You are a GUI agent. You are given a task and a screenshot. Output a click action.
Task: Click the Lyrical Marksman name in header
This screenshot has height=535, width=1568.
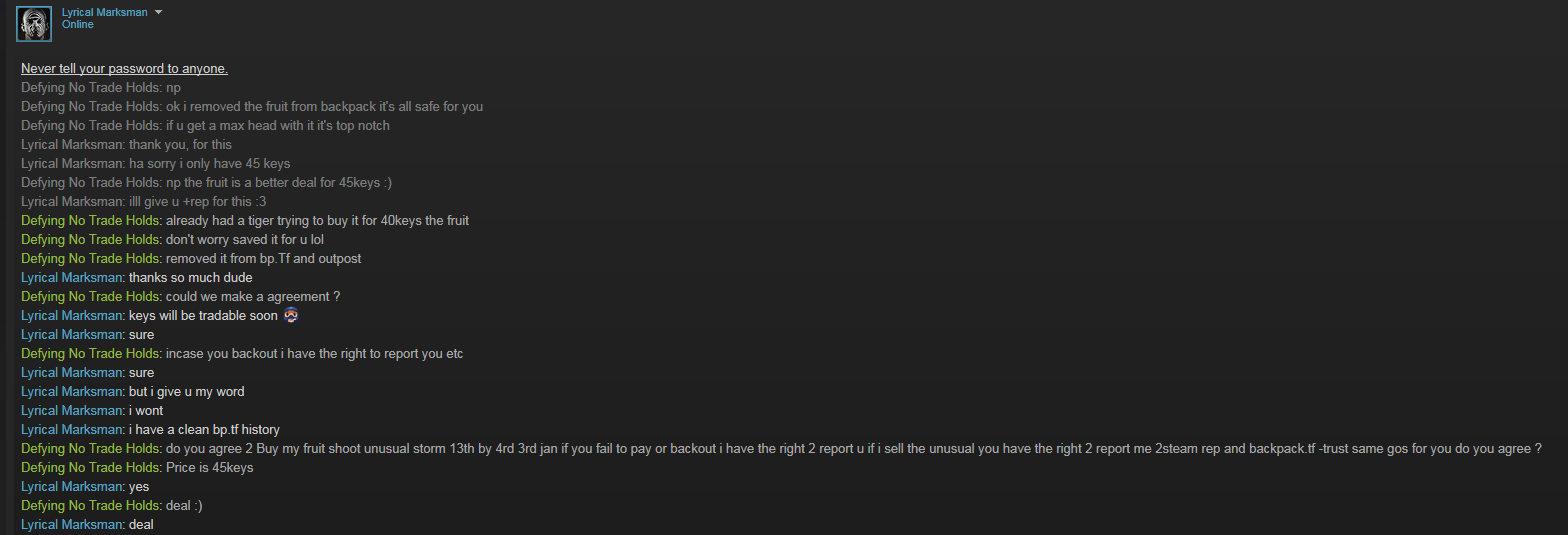point(104,12)
